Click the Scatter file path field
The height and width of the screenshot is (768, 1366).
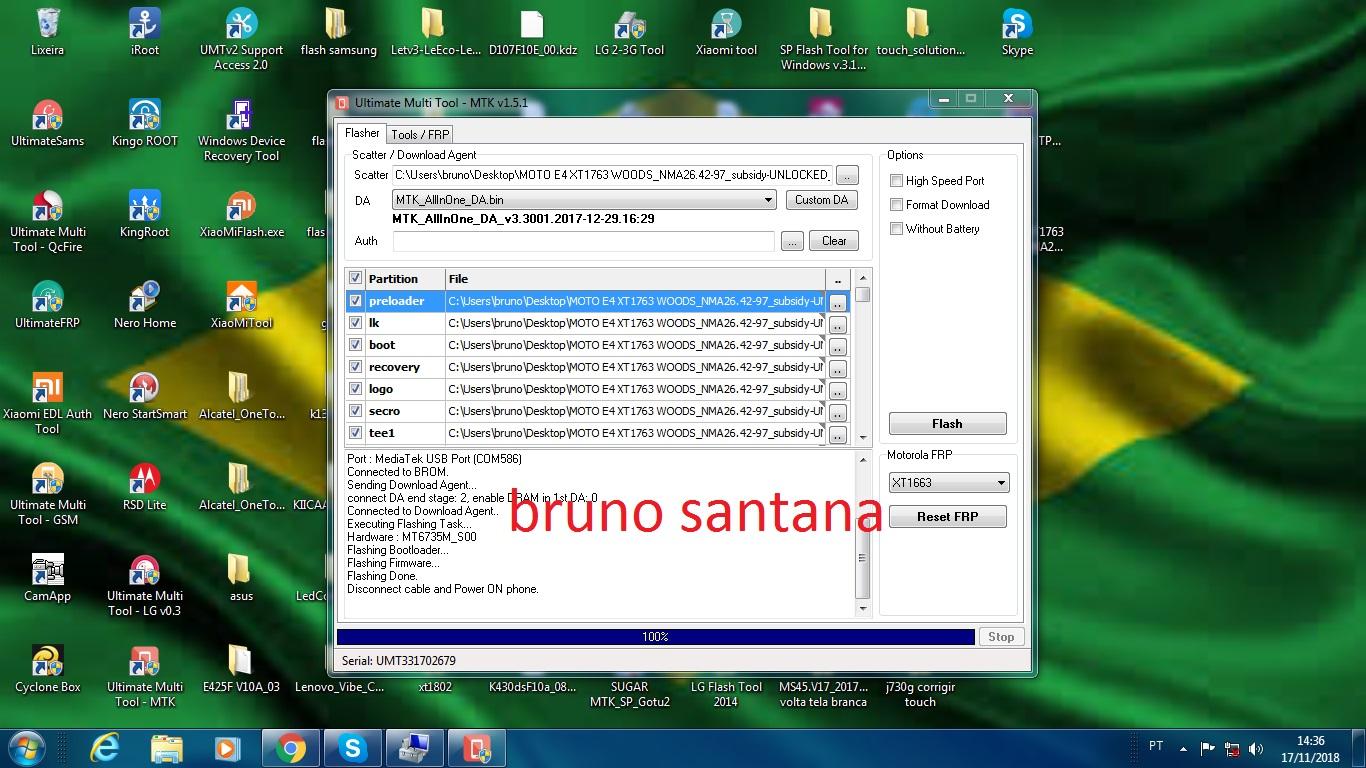612,175
